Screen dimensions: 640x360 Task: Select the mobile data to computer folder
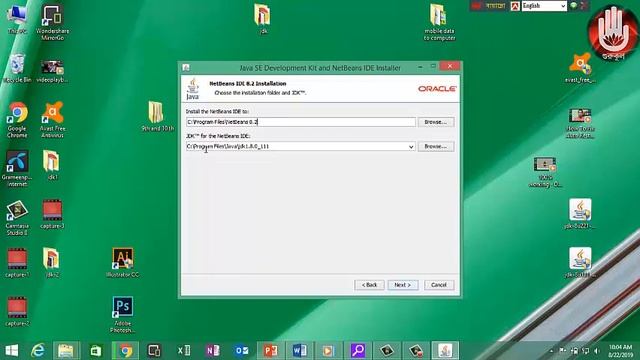coord(439,22)
